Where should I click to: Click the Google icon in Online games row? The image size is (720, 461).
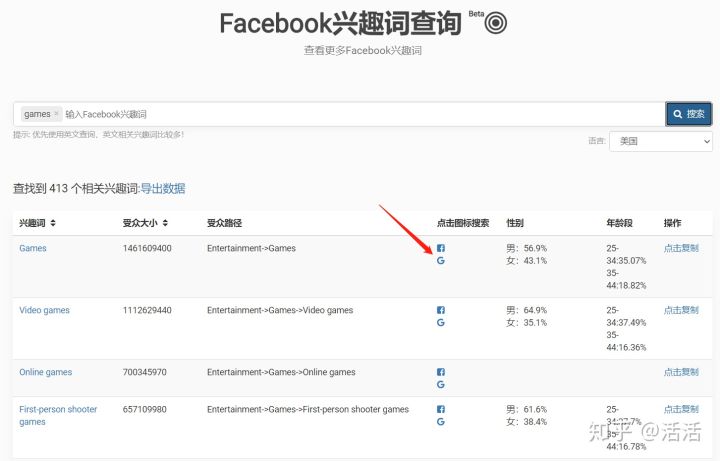(x=441, y=384)
